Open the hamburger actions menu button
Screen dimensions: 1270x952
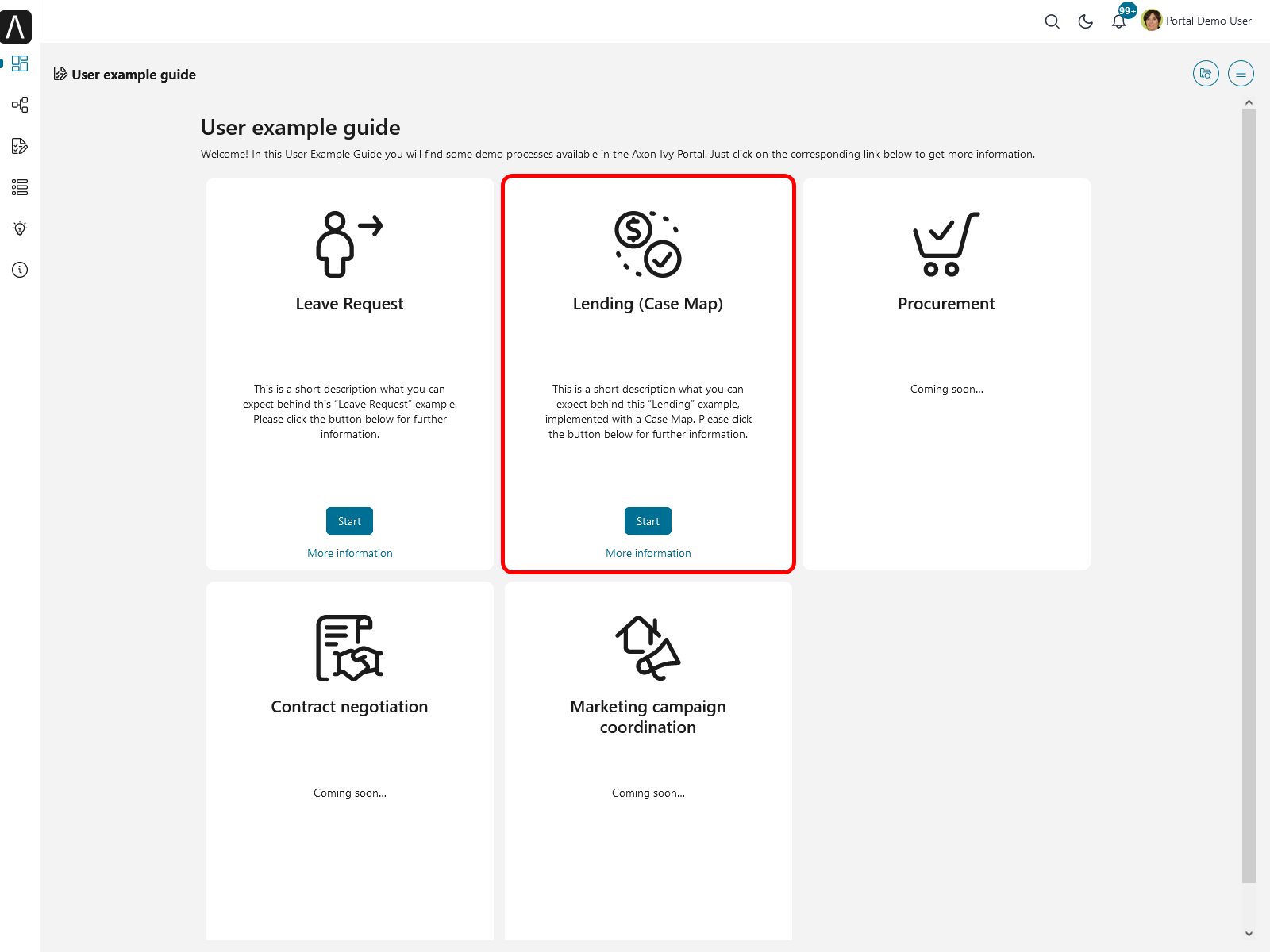tap(1241, 74)
